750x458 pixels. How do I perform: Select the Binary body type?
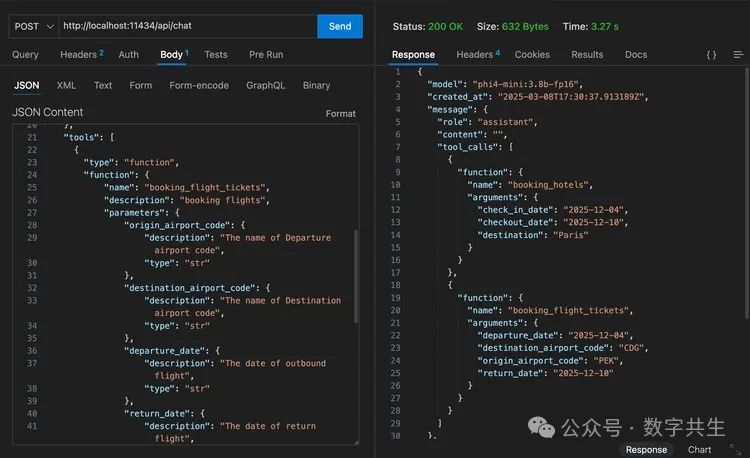316,86
